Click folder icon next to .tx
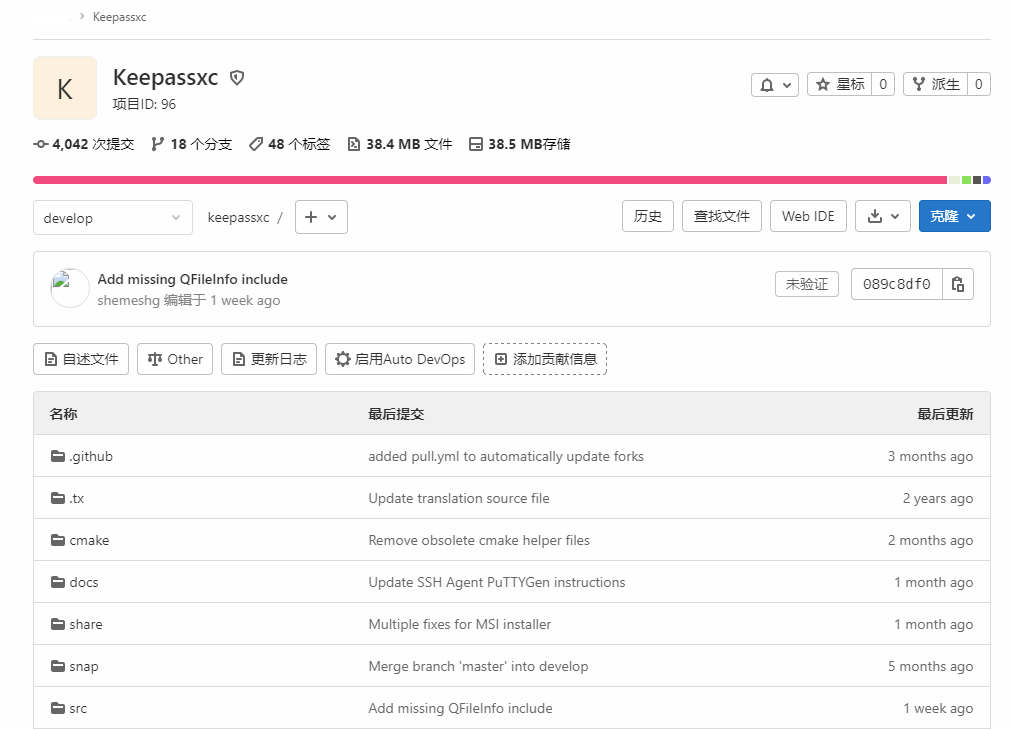 pos(58,498)
